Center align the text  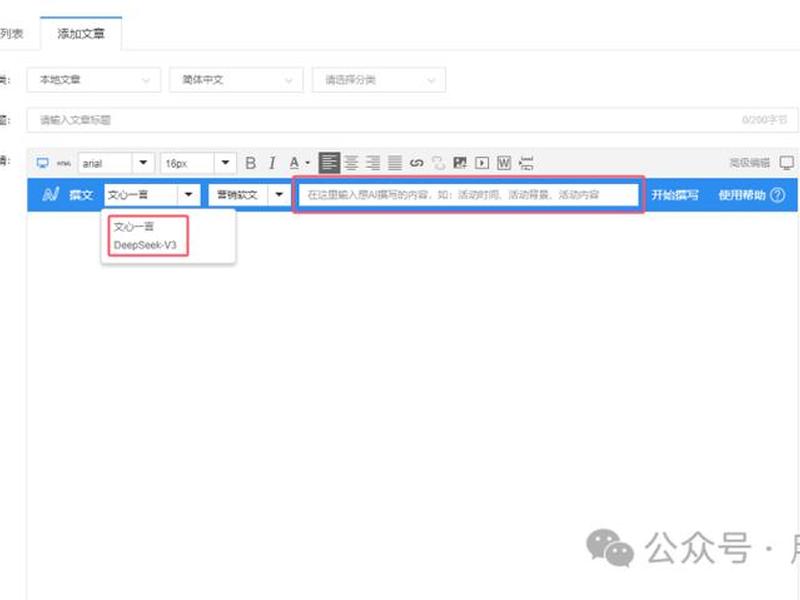[351, 163]
